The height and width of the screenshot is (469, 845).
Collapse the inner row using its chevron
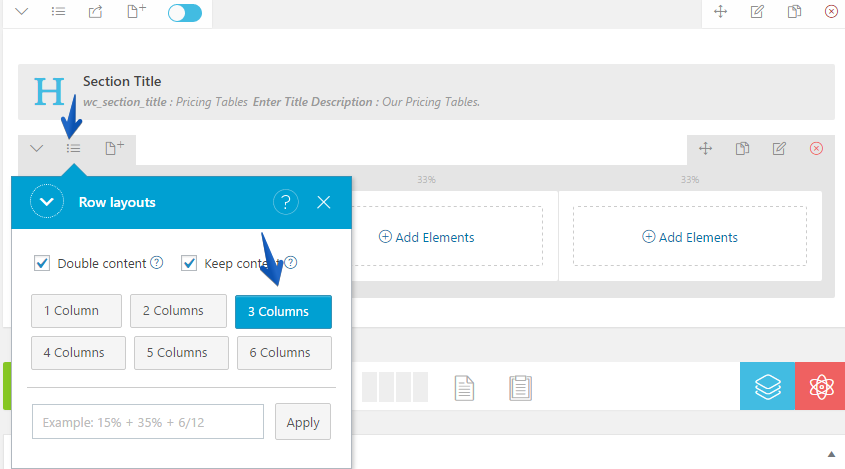[x=37, y=148]
